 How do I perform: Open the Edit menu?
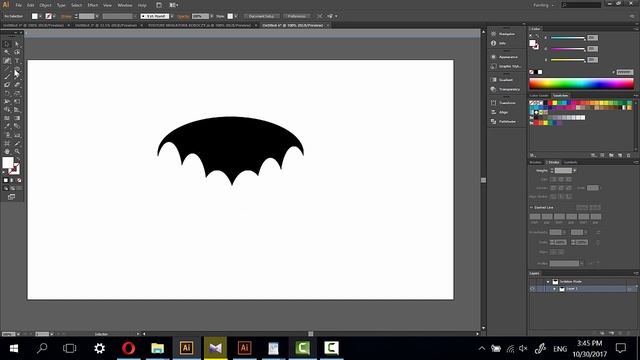(31, 5)
